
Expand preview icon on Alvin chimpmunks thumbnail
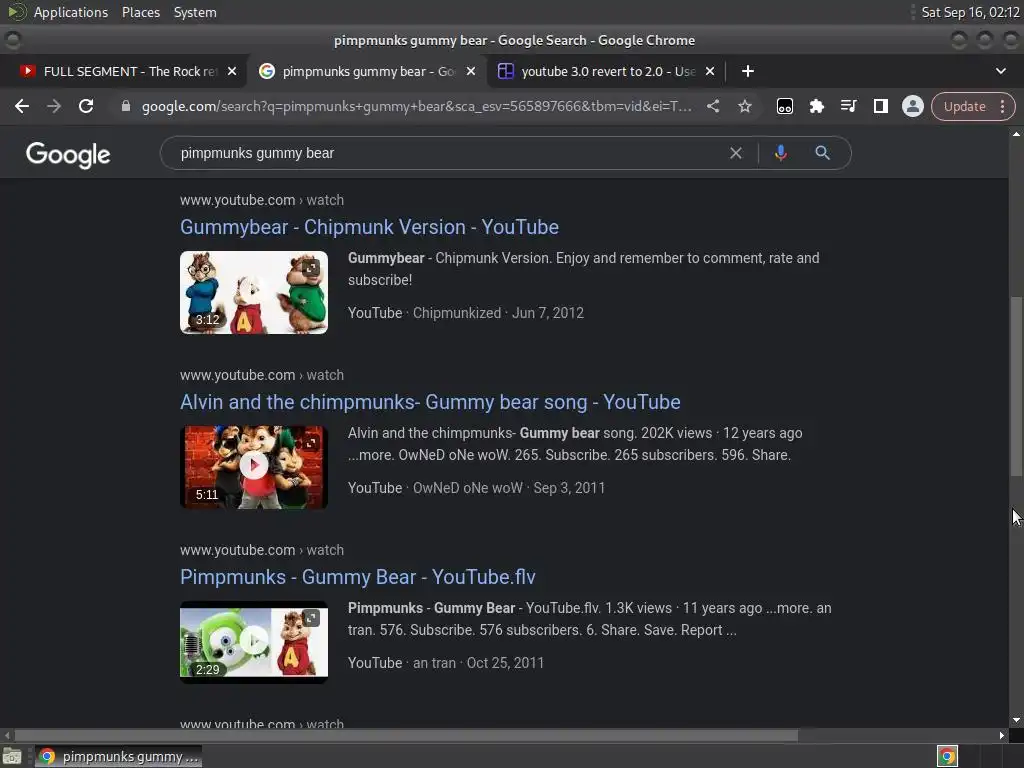(311, 442)
